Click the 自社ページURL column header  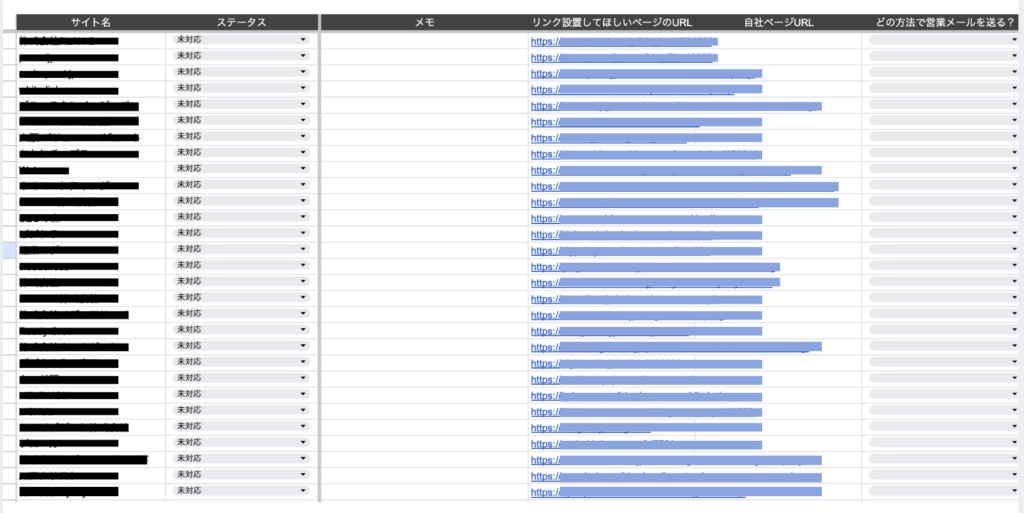pyautogui.click(x=778, y=22)
